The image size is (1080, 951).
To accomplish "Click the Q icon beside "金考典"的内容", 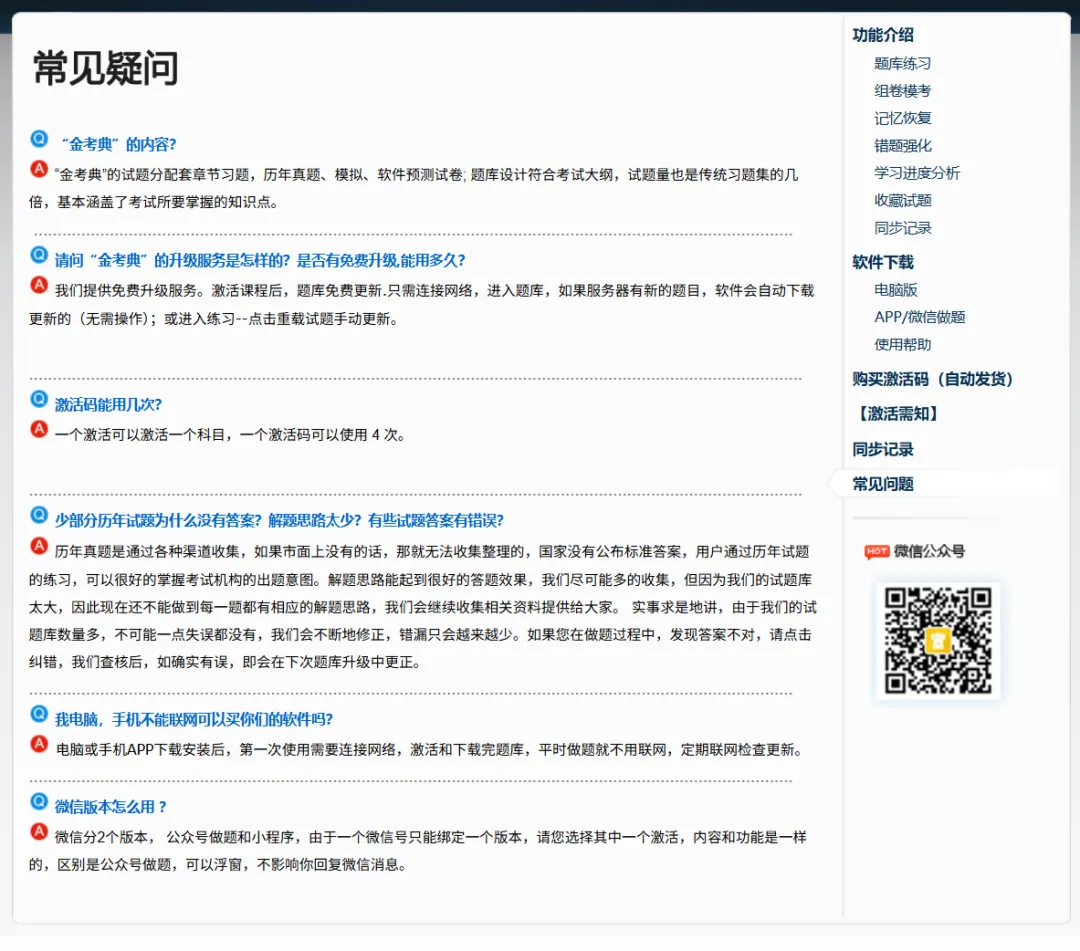I will click(x=39, y=138).
